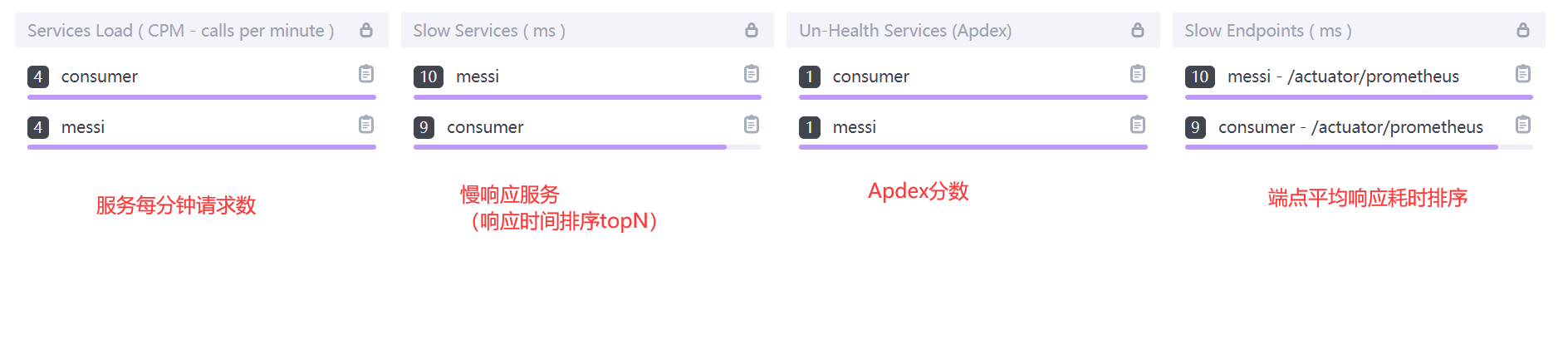Open consumer in Un-Health Services (Apdex)
Viewport: 1568px width, 345px height.
(871, 76)
